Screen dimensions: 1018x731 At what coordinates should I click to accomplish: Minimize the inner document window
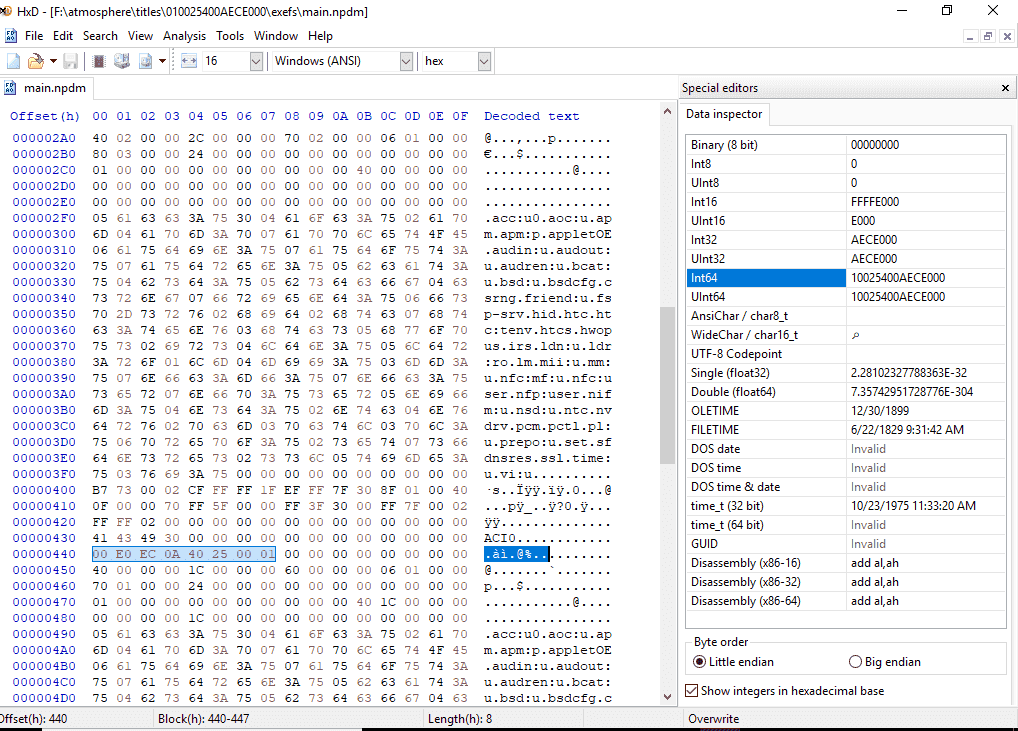pyautogui.click(x=970, y=36)
